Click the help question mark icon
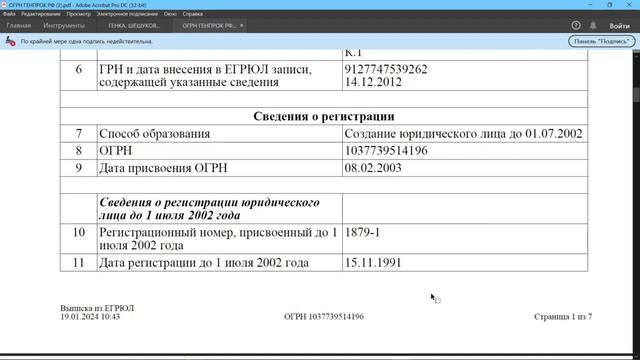Image resolution: width=640 pixels, height=360 pixels. click(576, 25)
